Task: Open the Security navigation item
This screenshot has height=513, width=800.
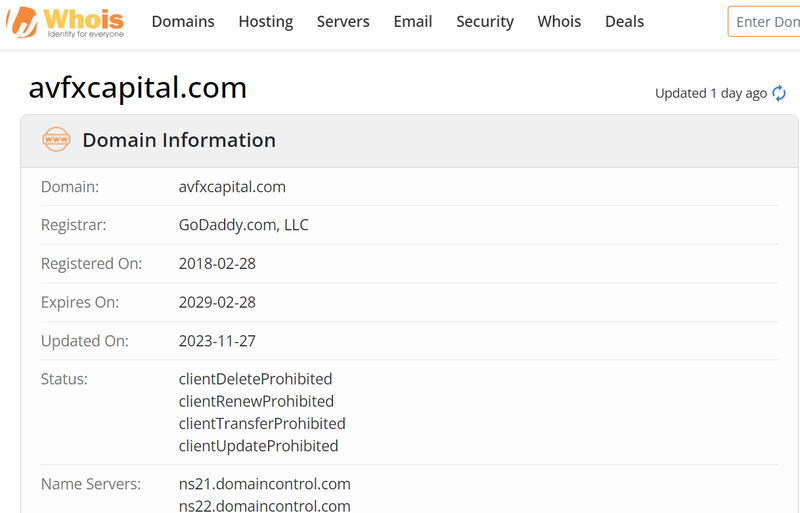Action: tap(485, 22)
